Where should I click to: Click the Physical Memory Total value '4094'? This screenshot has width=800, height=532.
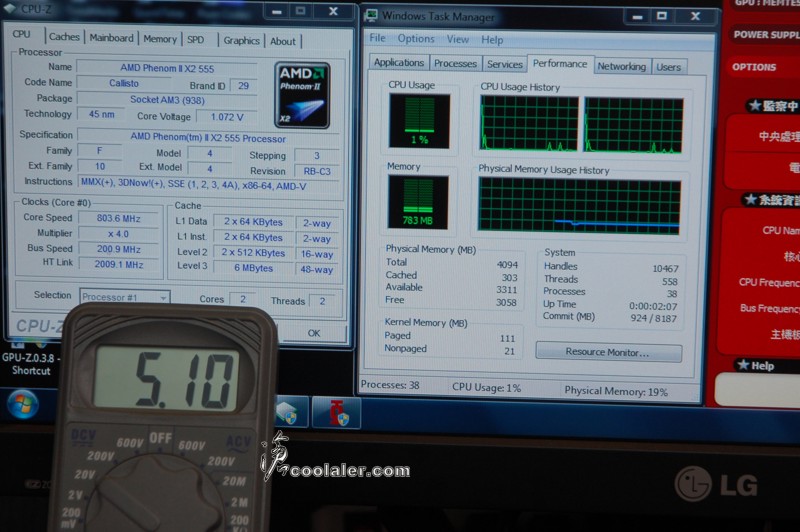[x=507, y=264]
